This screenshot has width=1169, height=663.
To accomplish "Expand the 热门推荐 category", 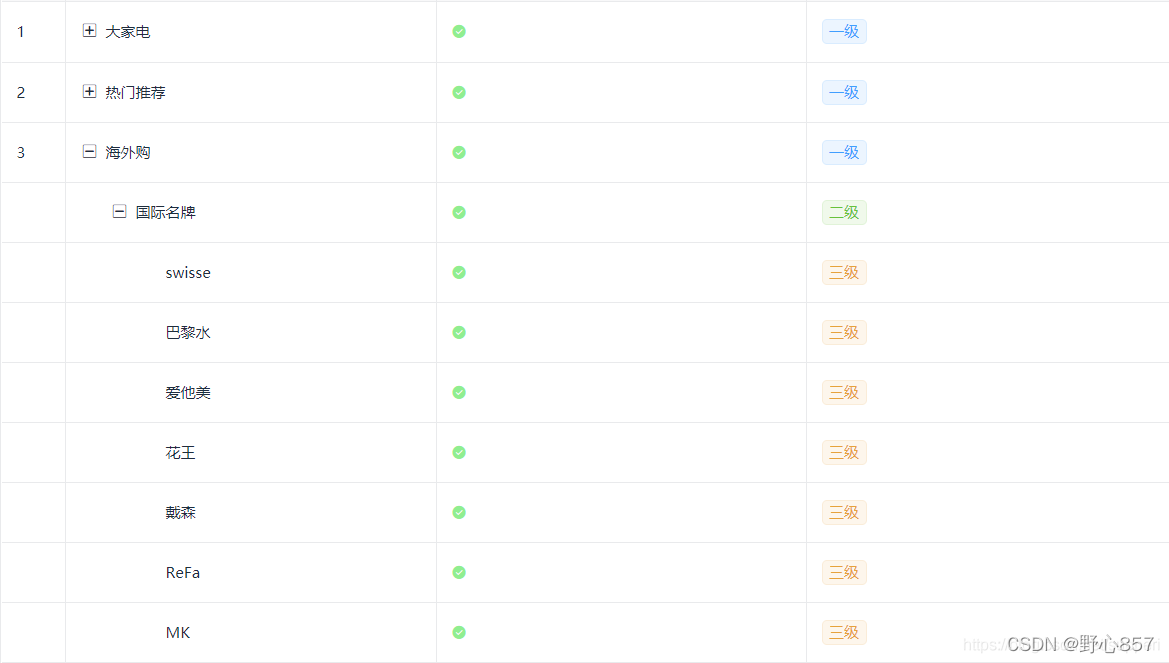I will [x=87, y=92].
